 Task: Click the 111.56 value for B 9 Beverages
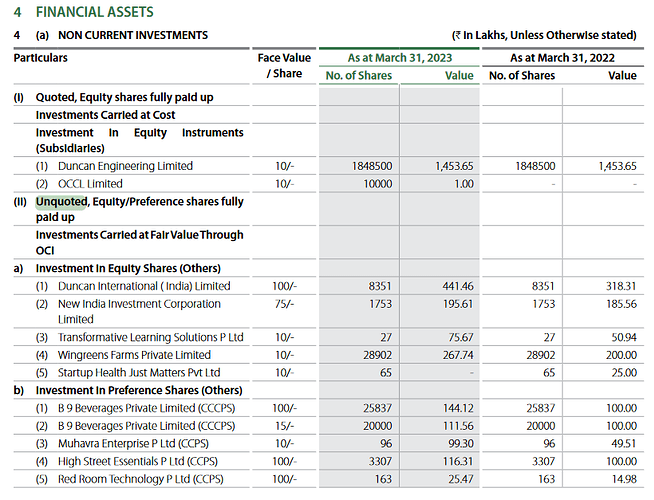[458, 426]
